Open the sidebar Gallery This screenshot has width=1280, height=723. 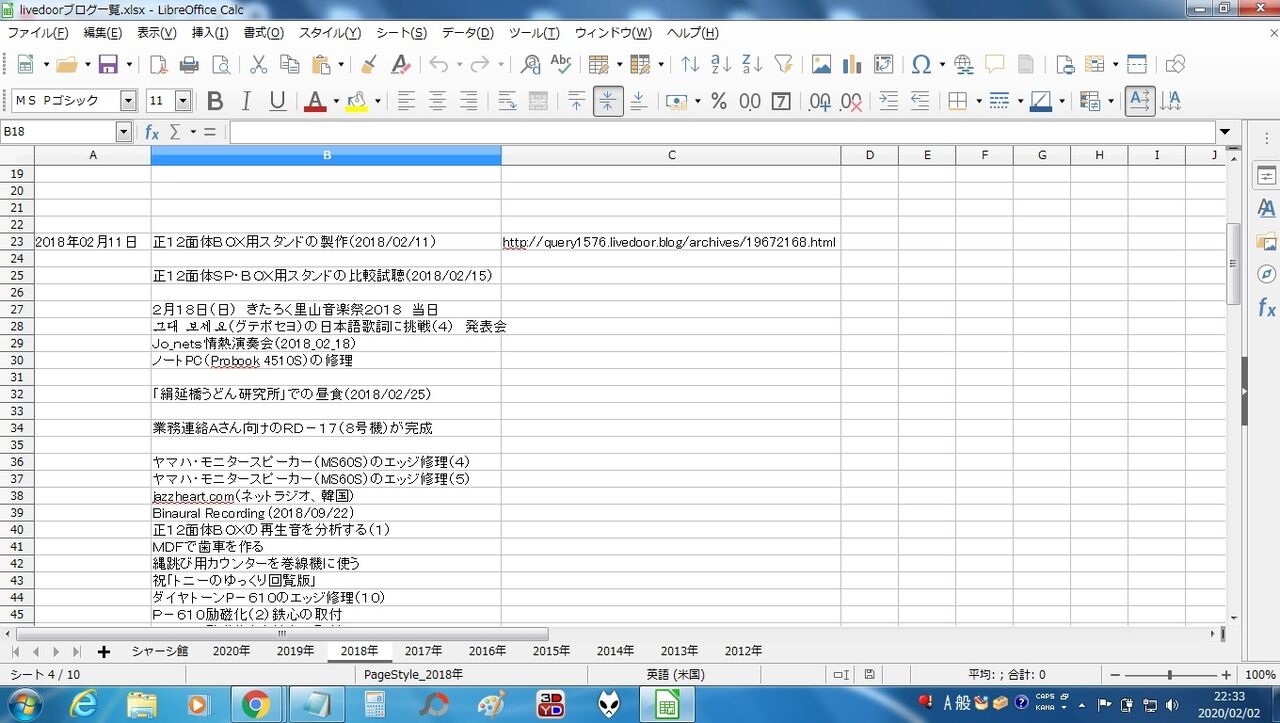pos(1267,241)
